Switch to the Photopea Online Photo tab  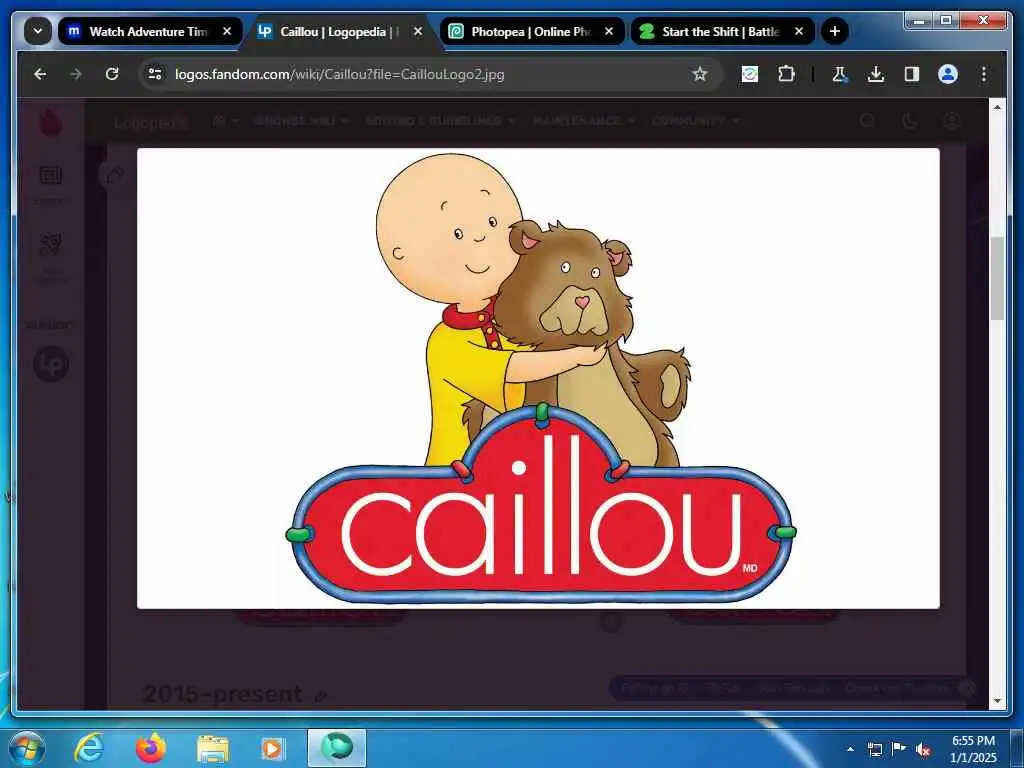(532, 31)
